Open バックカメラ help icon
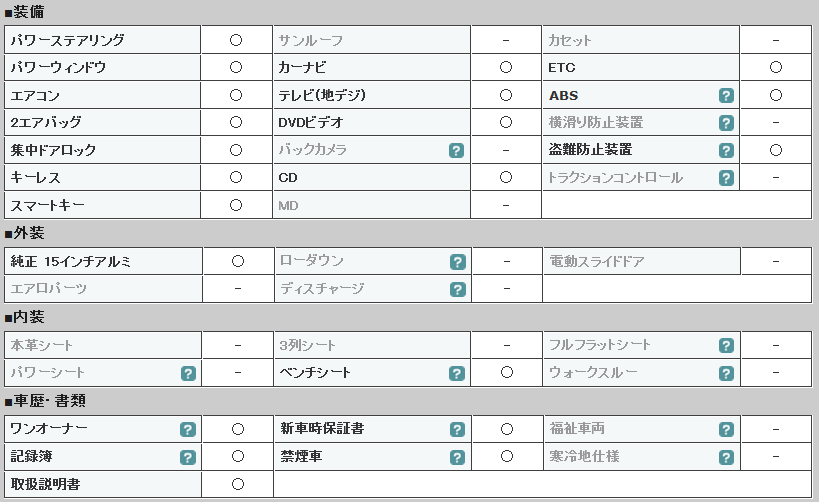819x502 pixels. click(456, 150)
